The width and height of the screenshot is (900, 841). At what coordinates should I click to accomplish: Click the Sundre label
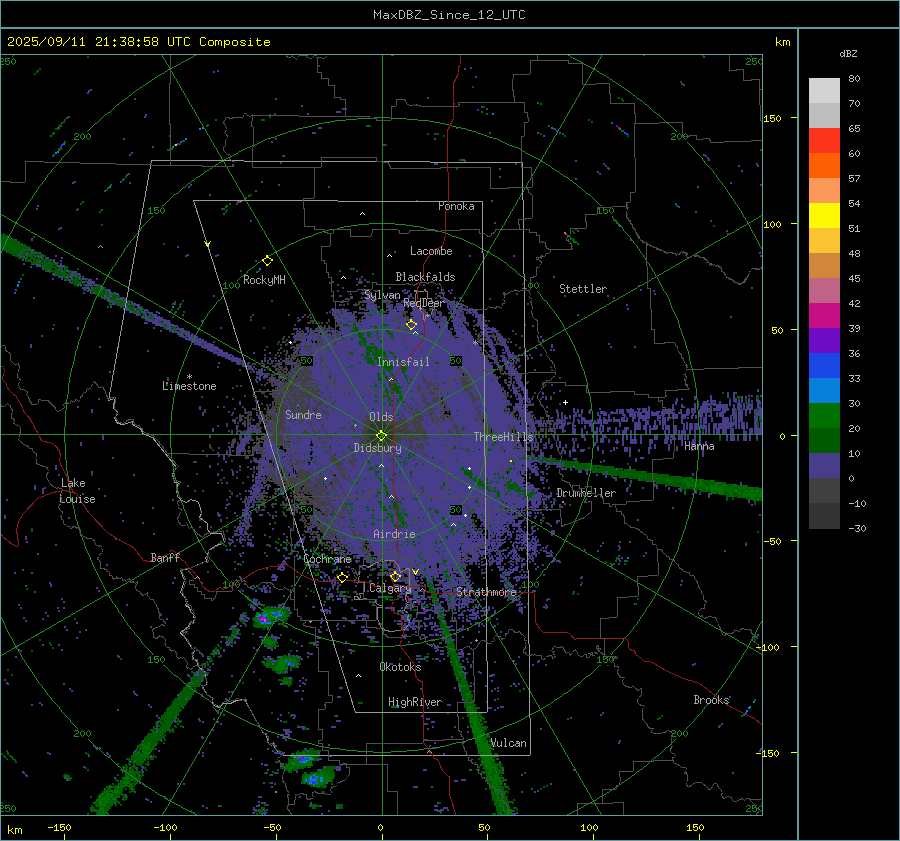pyautogui.click(x=303, y=415)
